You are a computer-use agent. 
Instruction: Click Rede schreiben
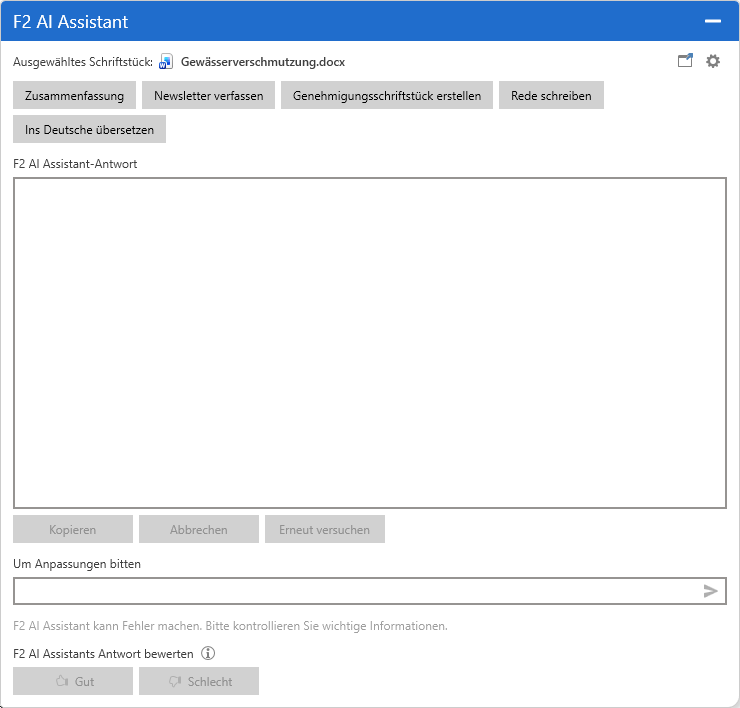pos(551,95)
